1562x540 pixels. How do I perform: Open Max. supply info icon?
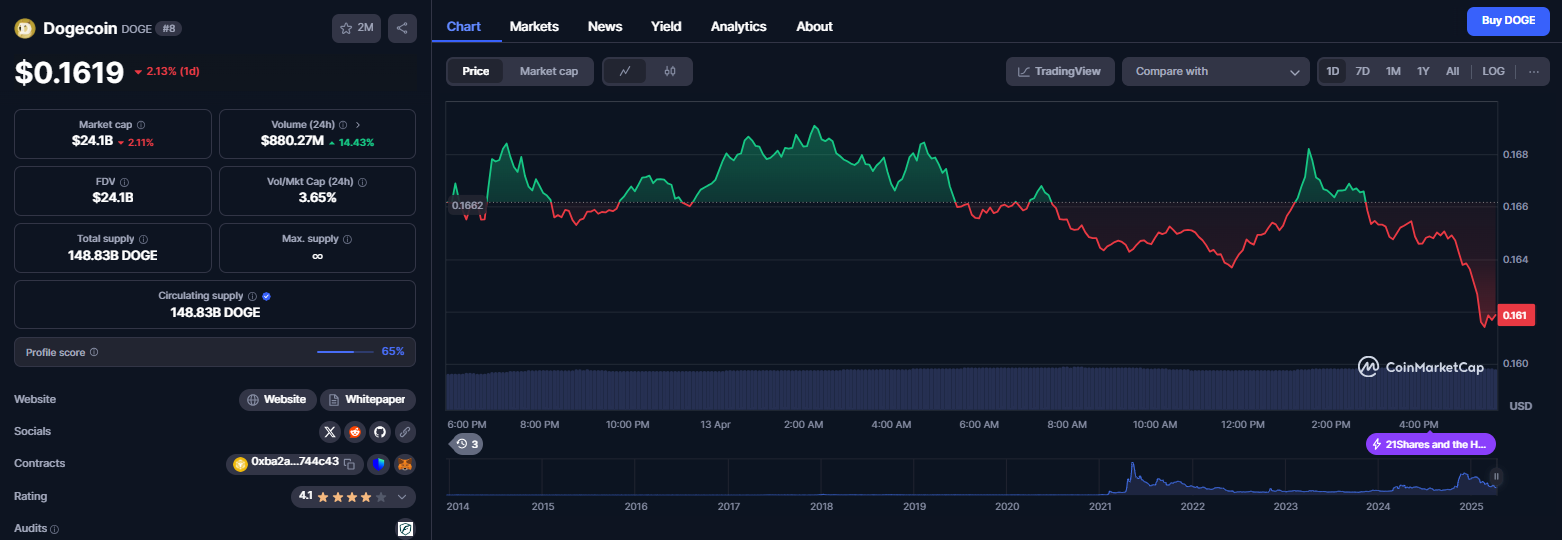tap(347, 240)
